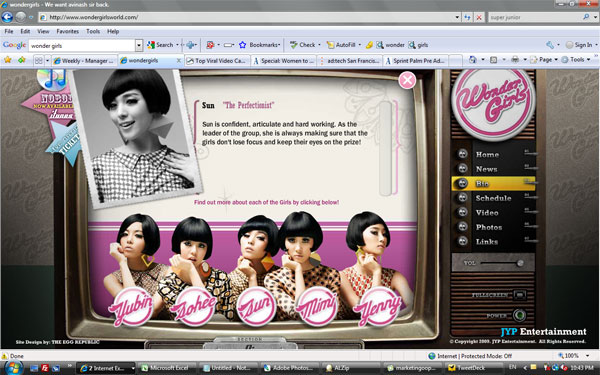
Task: Expand the search provider dropdown arrow
Action: coord(595,17)
